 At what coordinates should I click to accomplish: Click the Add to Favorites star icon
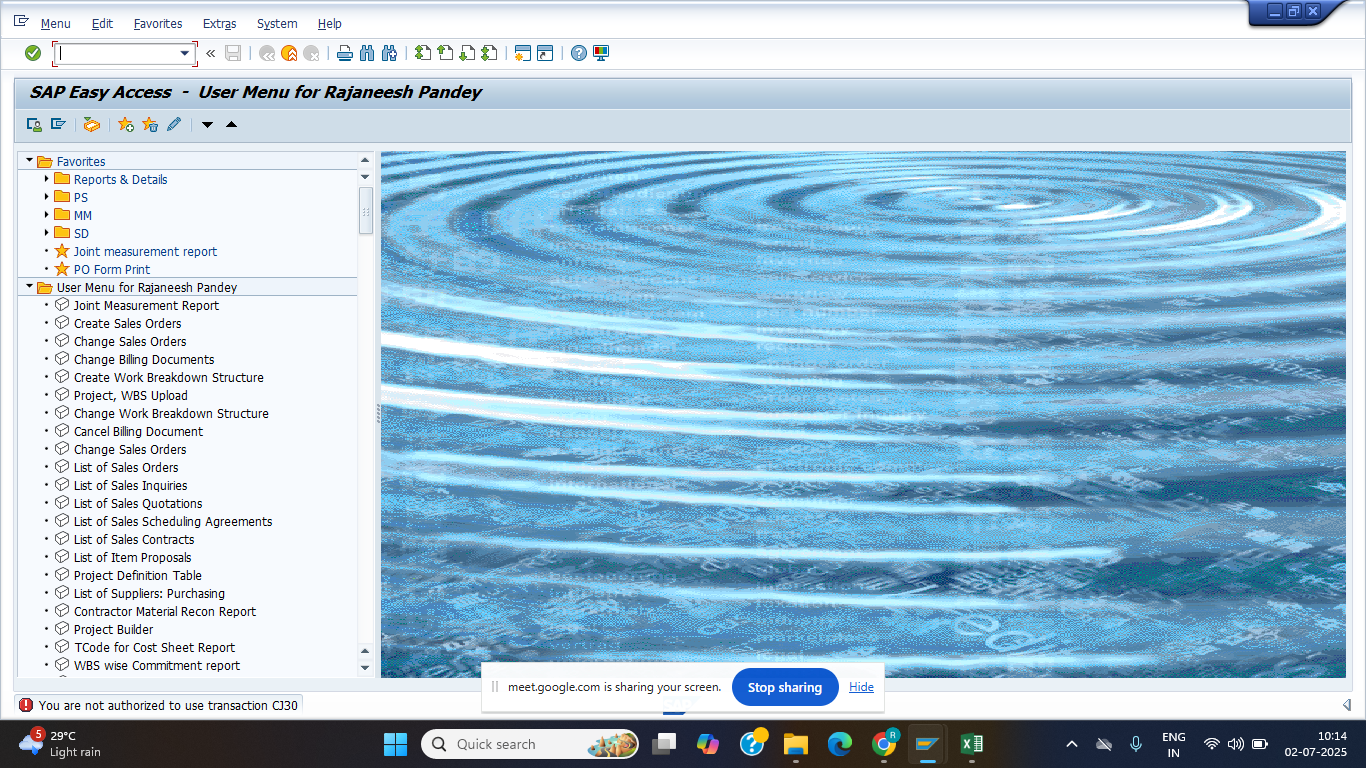(x=125, y=125)
